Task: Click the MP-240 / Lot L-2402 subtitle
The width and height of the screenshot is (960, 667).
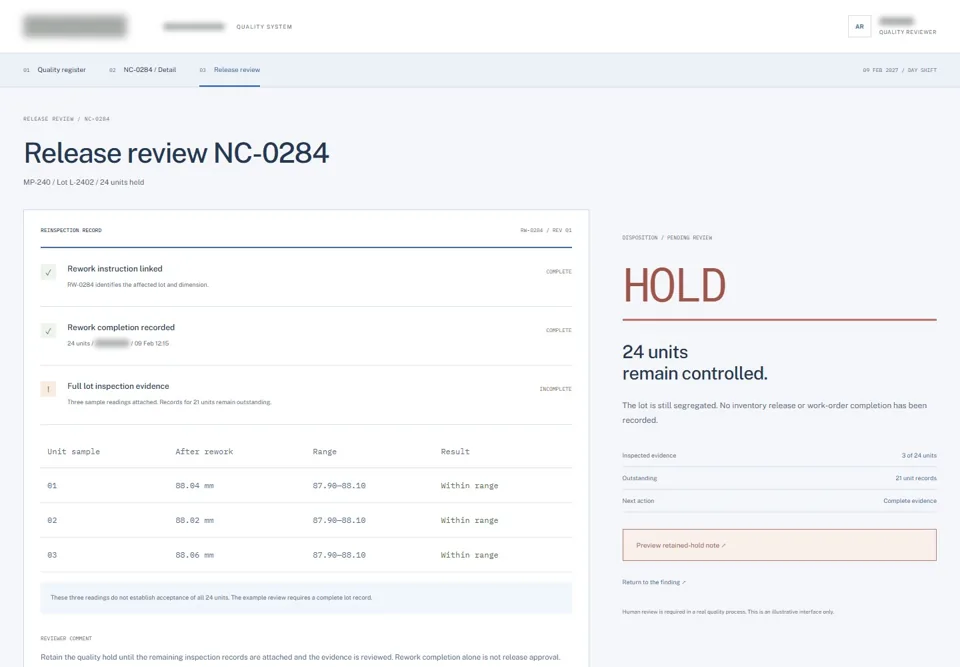Action: pos(84,183)
